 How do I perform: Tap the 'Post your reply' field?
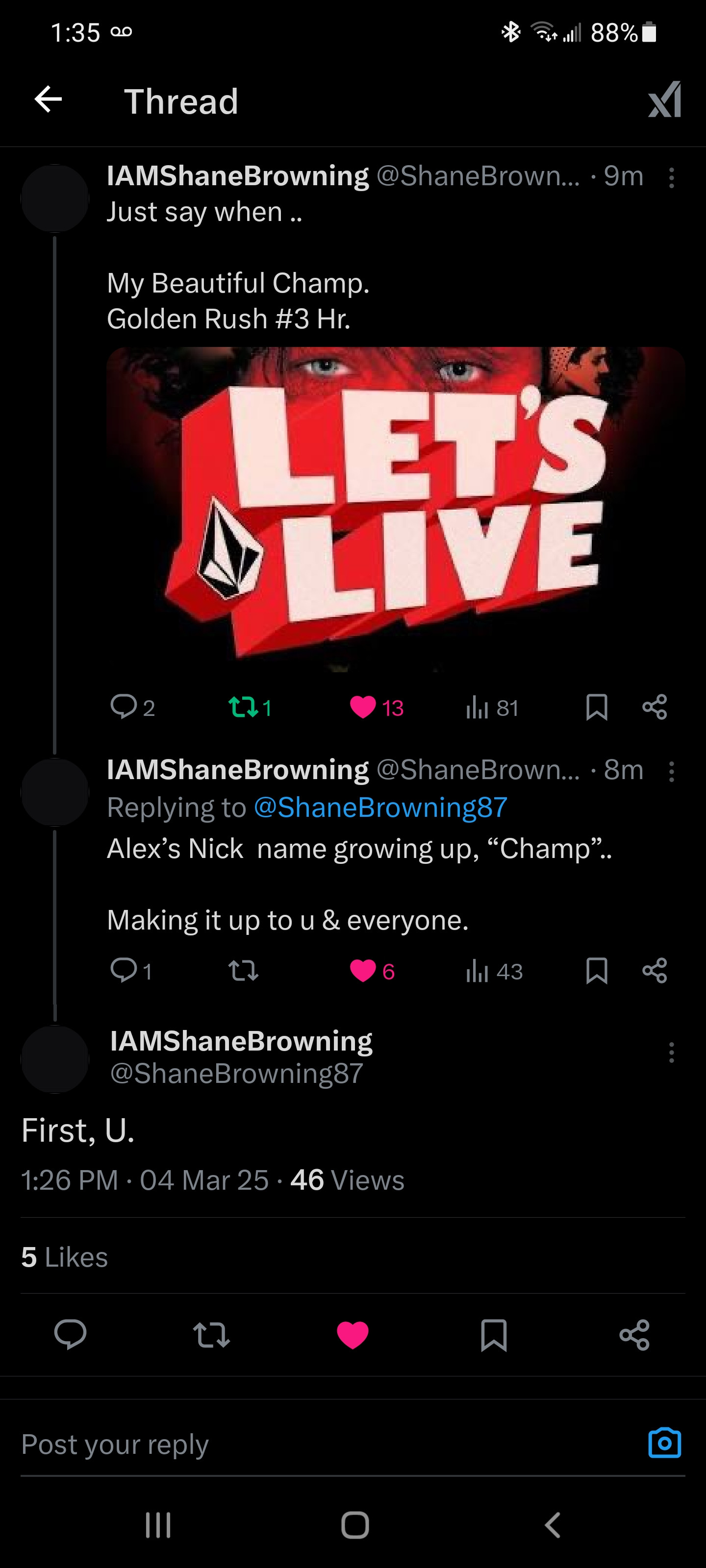304,1444
